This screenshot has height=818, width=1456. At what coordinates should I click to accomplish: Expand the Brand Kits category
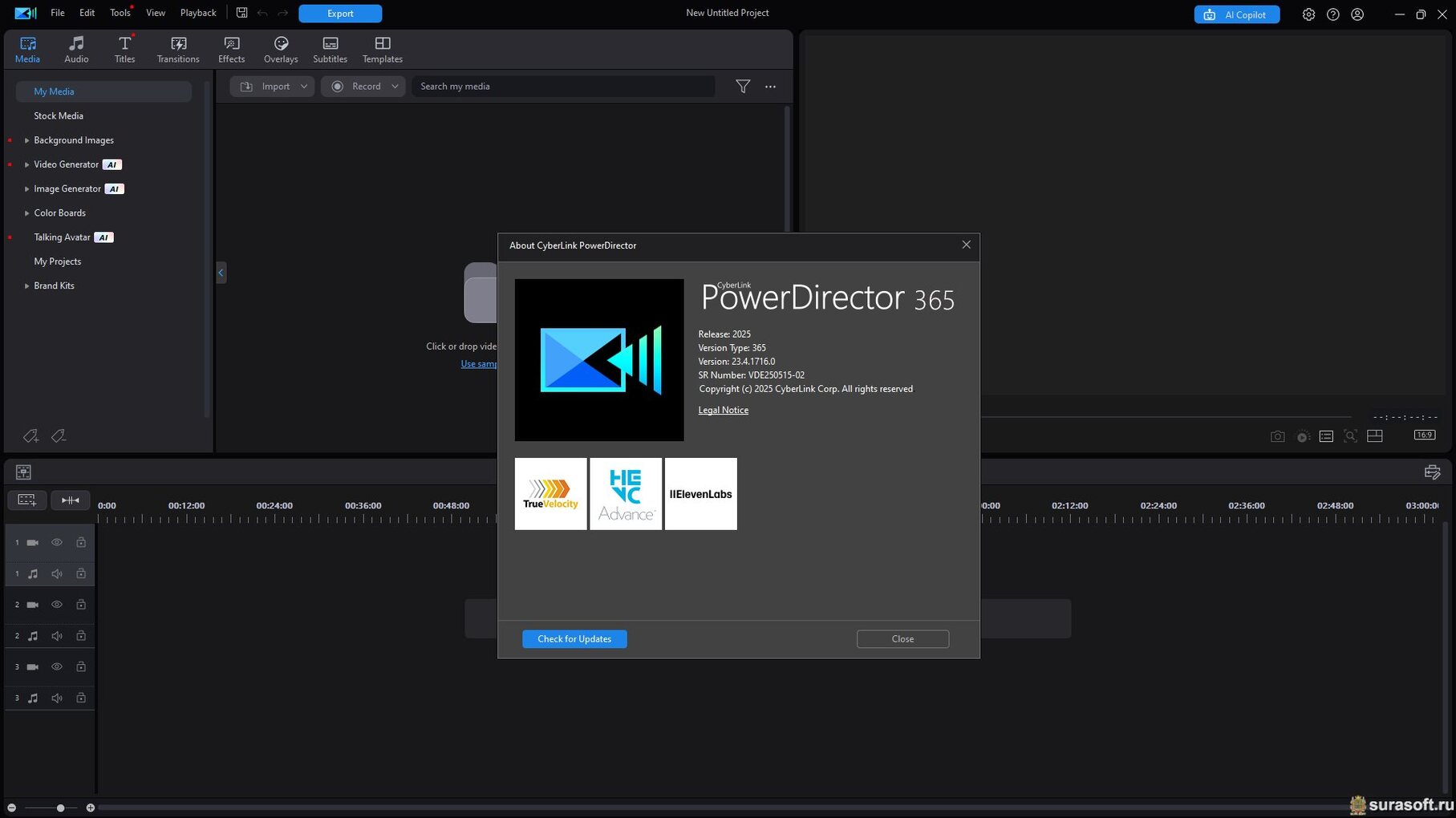26,286
